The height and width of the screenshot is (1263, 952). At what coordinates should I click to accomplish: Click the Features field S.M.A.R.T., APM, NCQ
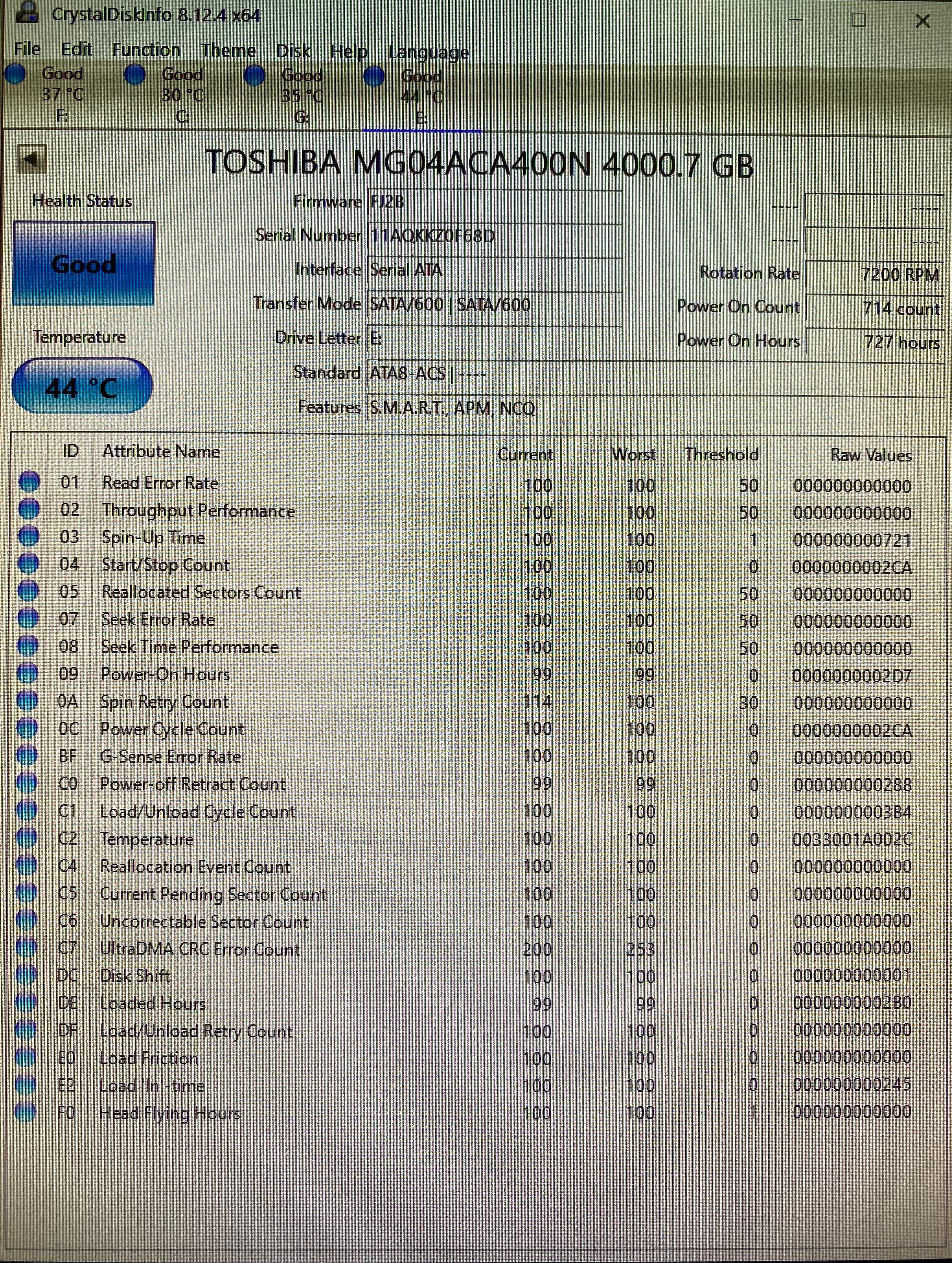[x=656, y=408]
